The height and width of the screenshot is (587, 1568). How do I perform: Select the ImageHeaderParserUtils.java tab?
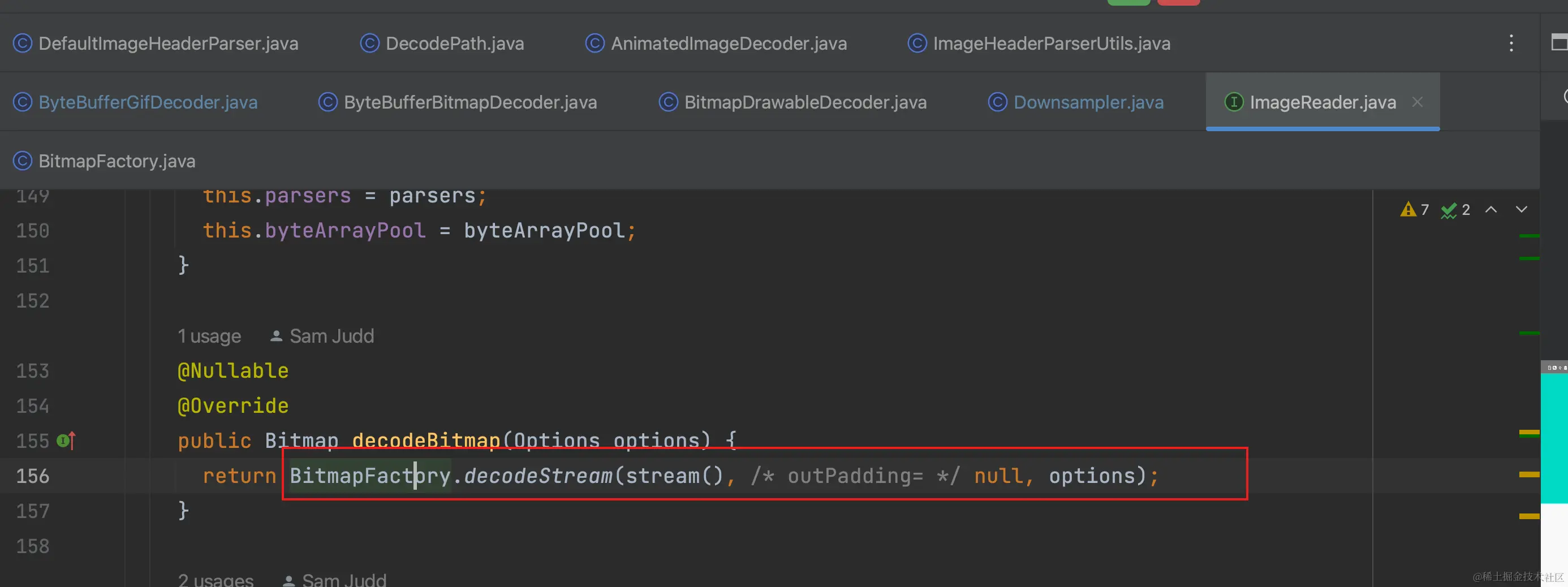click(1039, 43)
